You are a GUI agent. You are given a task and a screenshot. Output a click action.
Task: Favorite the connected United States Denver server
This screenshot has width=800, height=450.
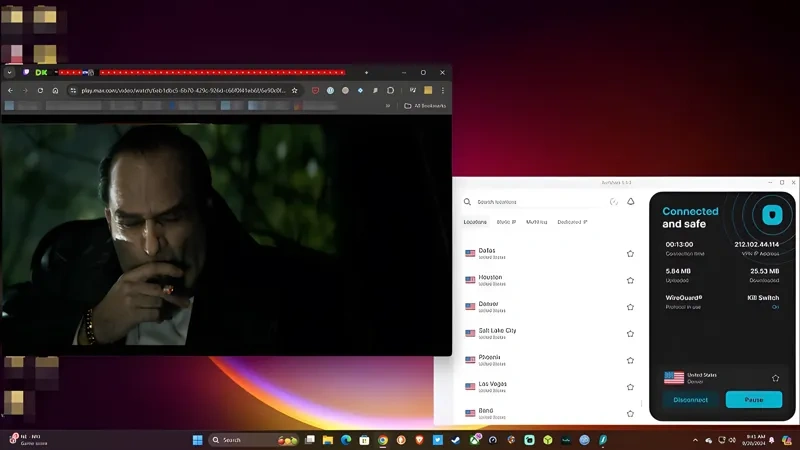coord(775,378)
